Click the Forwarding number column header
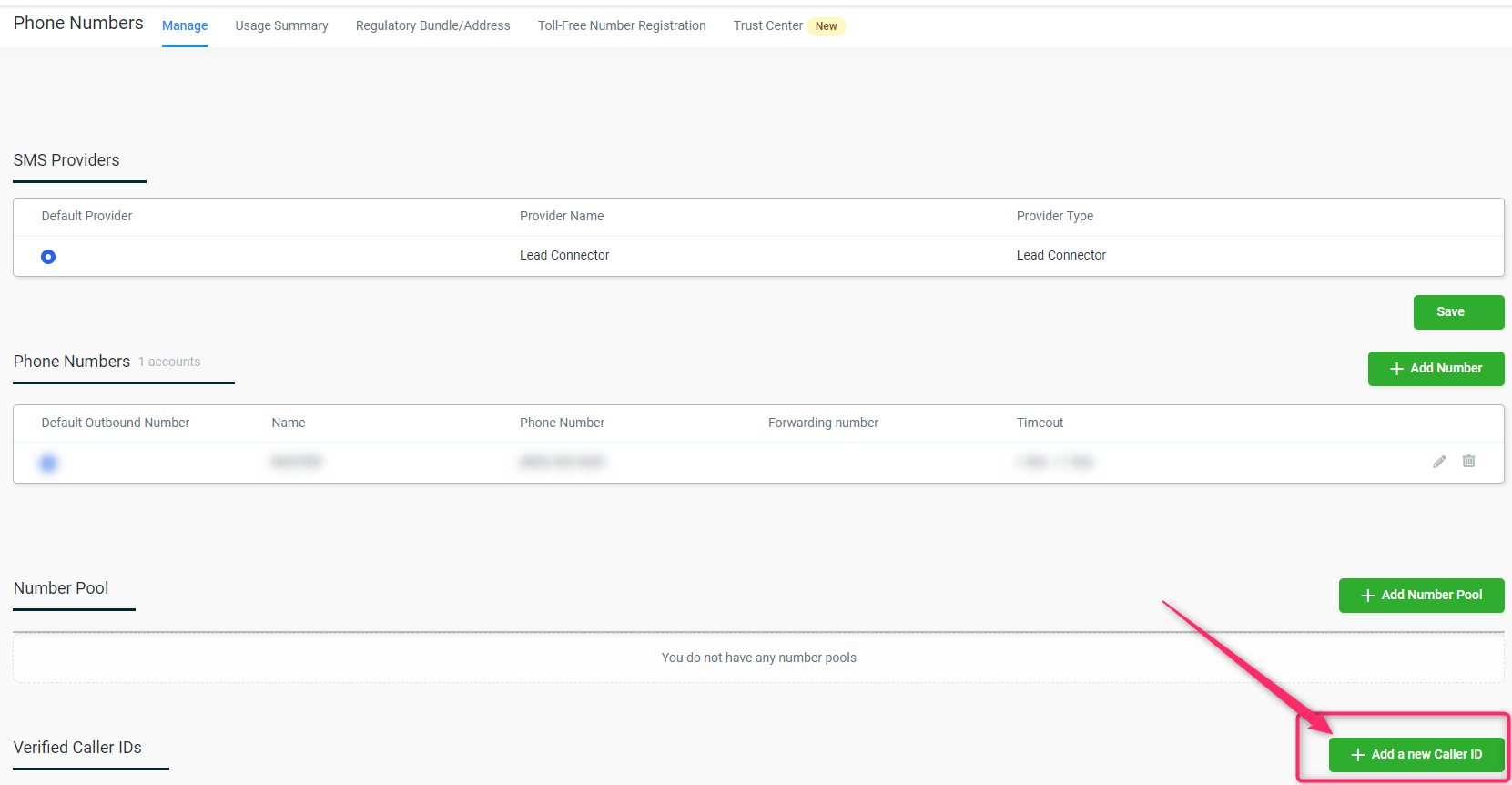The image size is (1512, 785). (823, 423)
